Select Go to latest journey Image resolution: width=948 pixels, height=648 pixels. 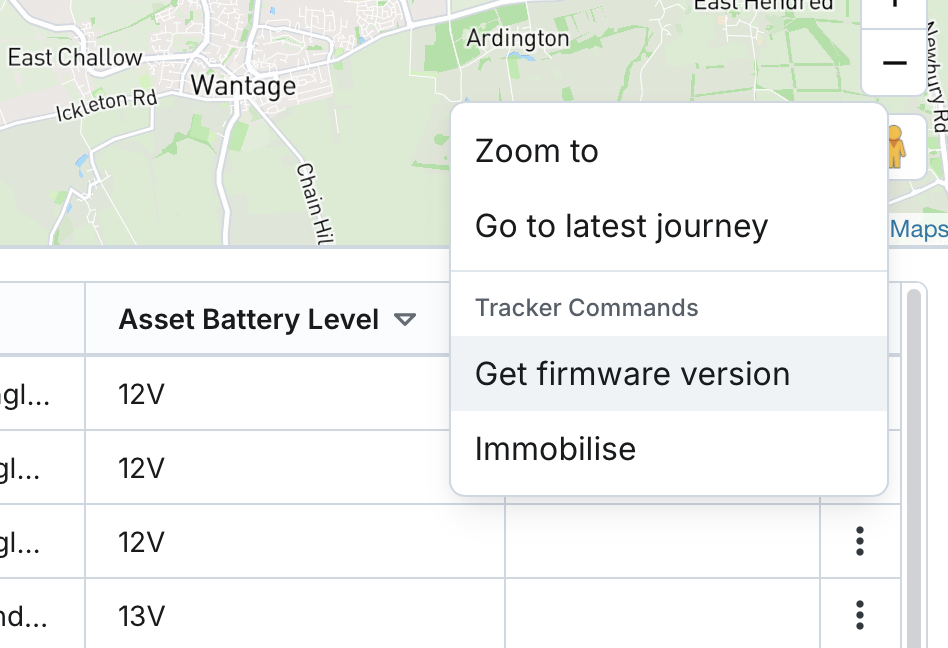point(621,226)
